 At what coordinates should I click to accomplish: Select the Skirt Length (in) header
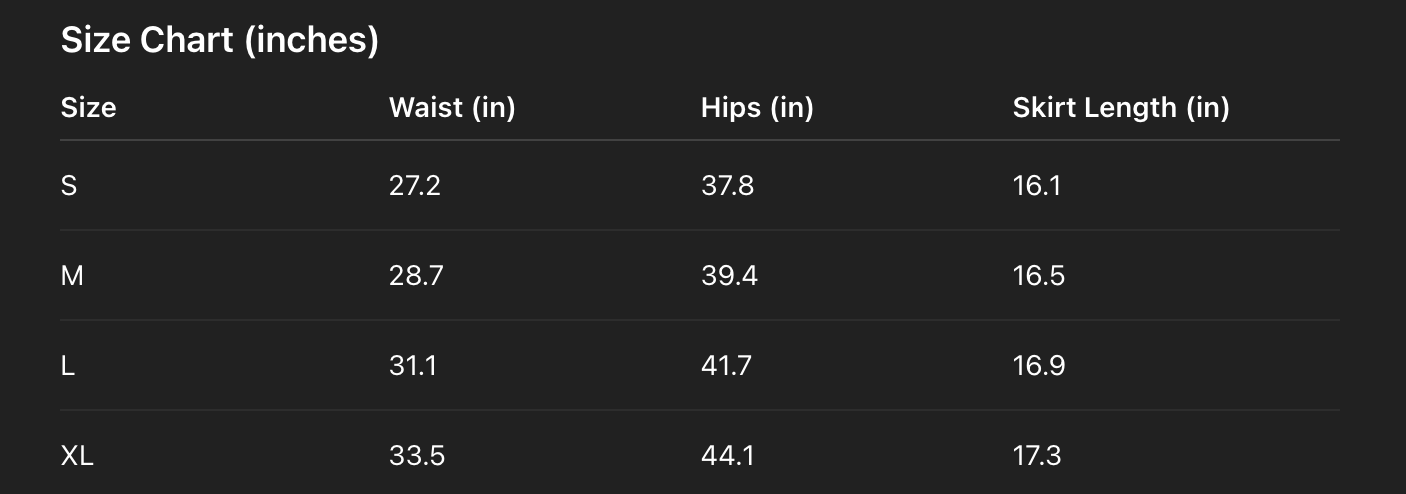pos(1121,107)
